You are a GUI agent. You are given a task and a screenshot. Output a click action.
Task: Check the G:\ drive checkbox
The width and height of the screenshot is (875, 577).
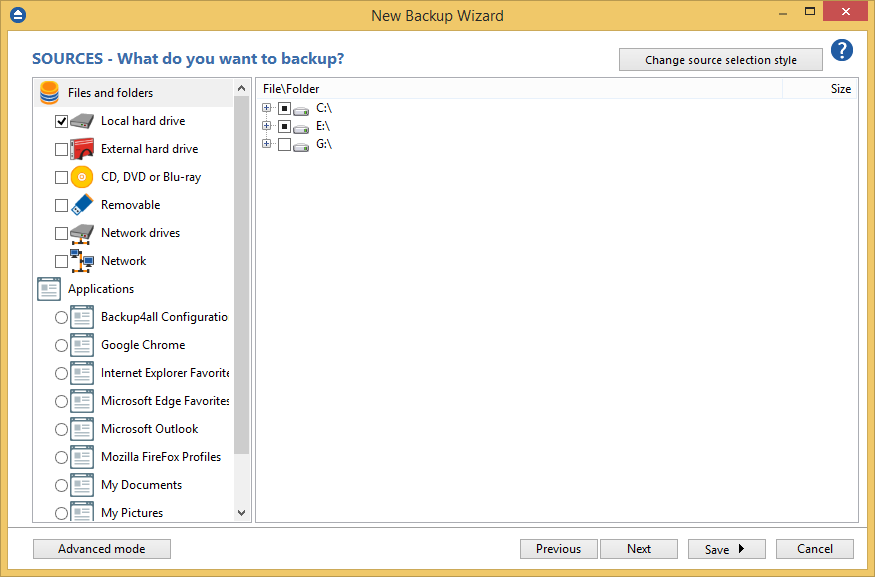tap(283, 144)
